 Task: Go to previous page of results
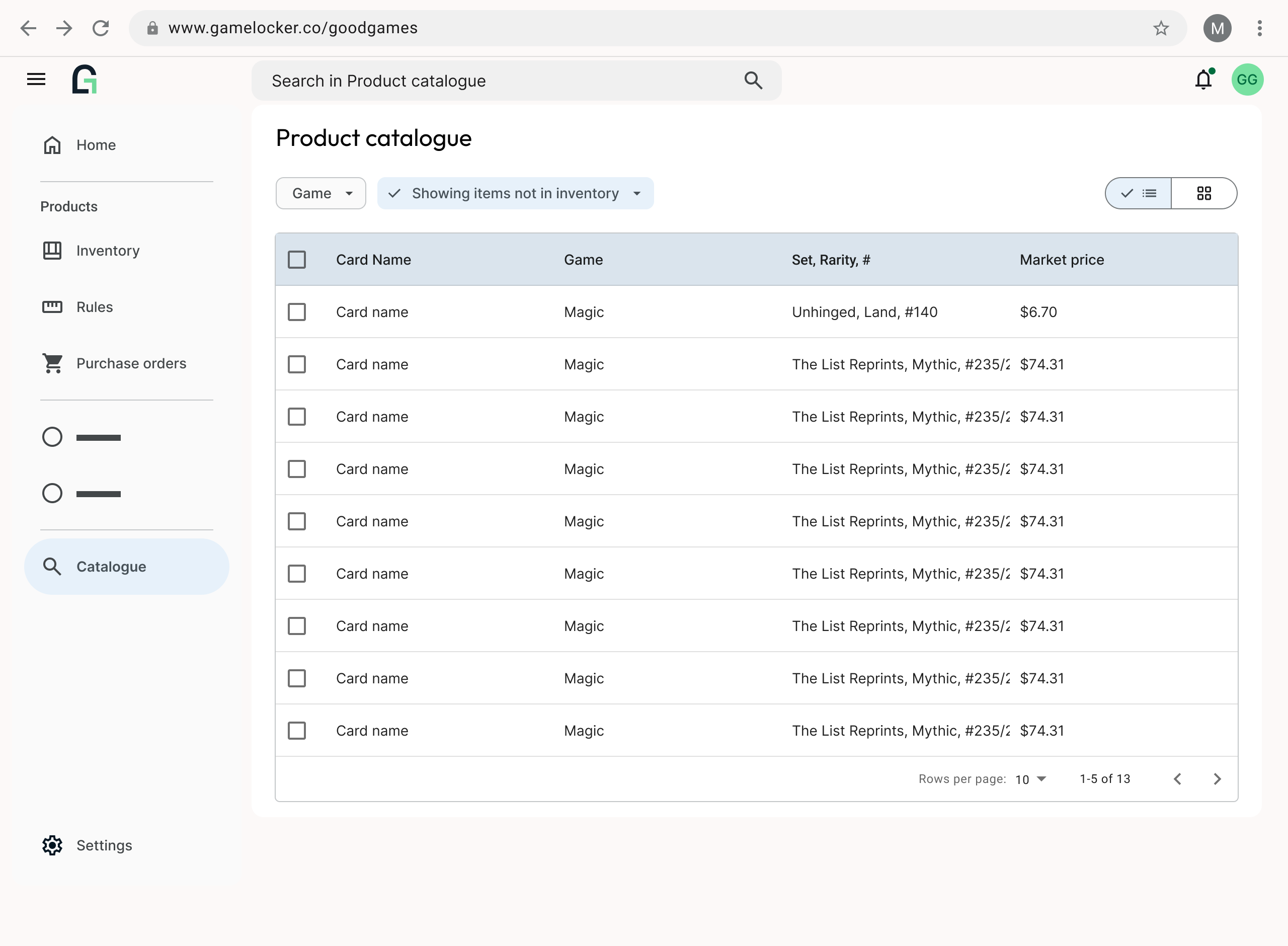1177,779
